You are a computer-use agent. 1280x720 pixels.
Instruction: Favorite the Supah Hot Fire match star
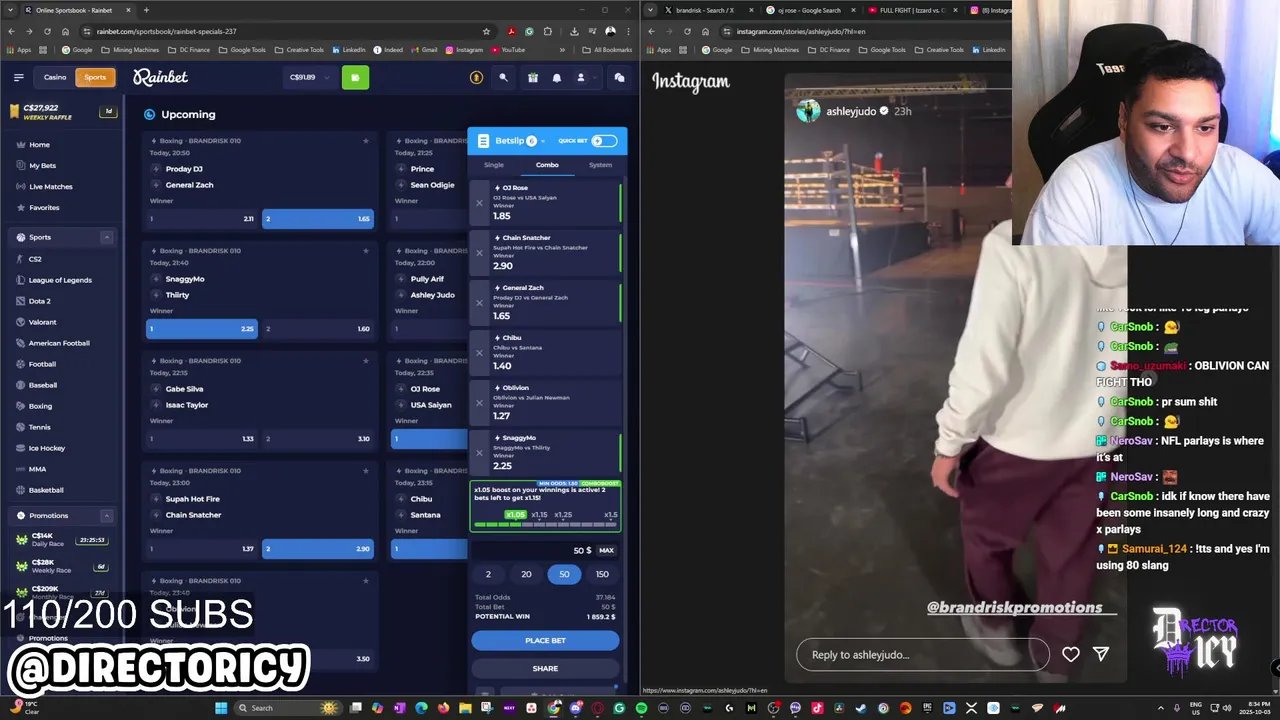[366, 470]
